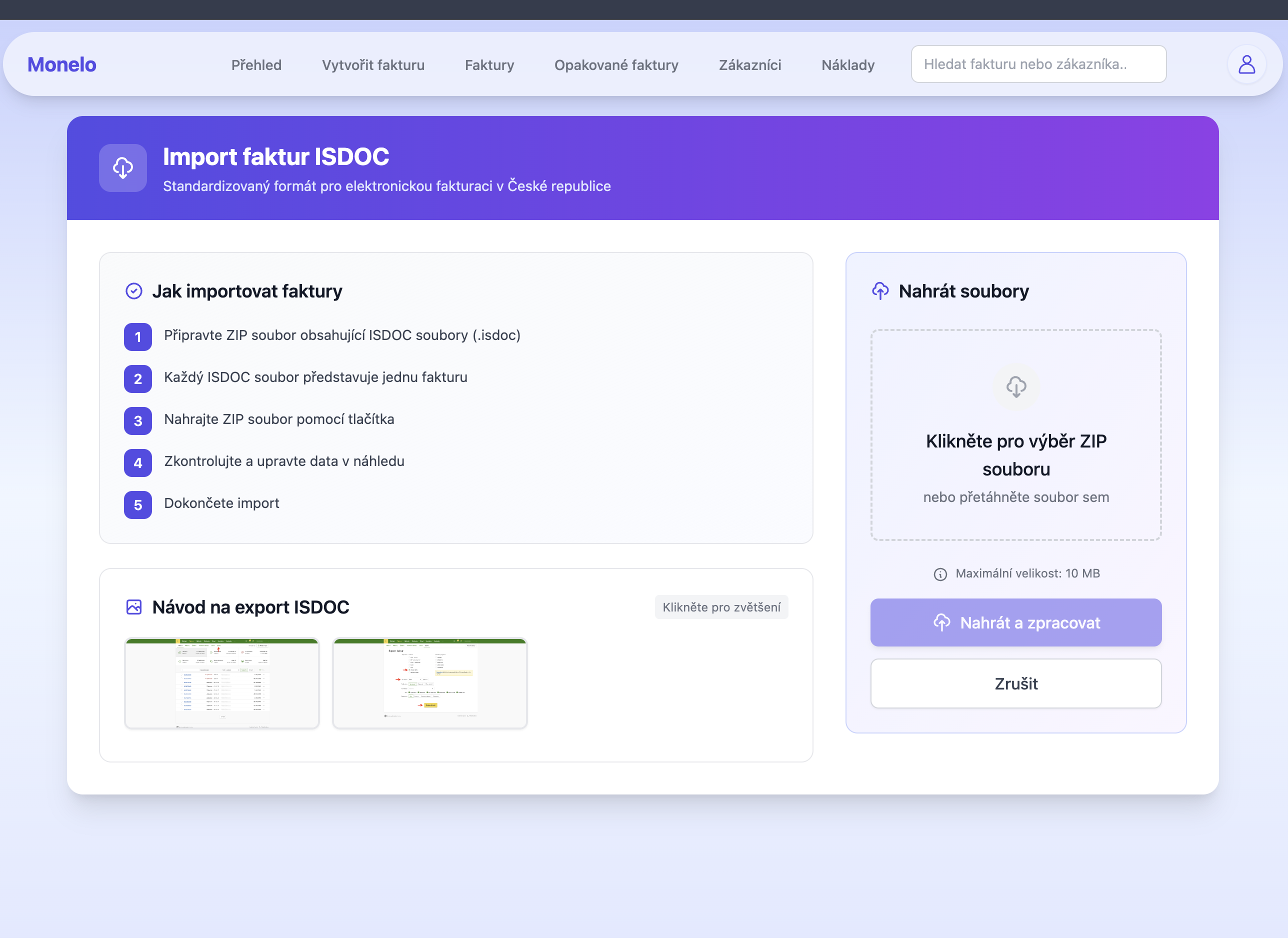Image resolution: width=1288 pixels, height=938 pixels.
Task: Click the Monelo logo link
Action: click(62, 64)
